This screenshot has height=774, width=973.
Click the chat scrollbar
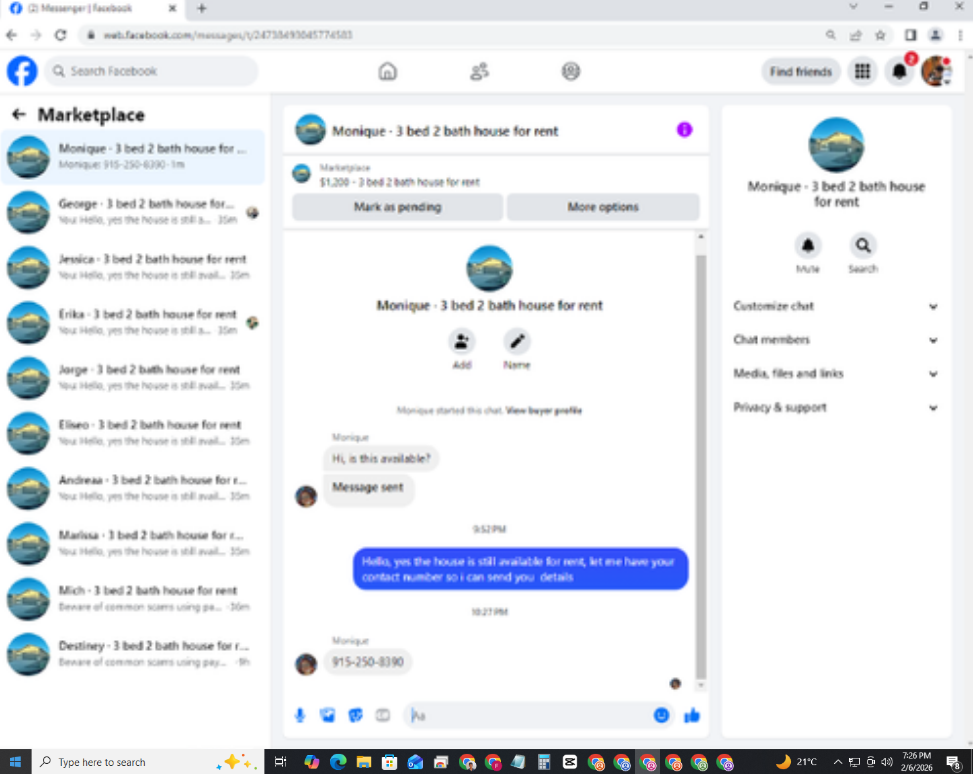pos(701,466)
